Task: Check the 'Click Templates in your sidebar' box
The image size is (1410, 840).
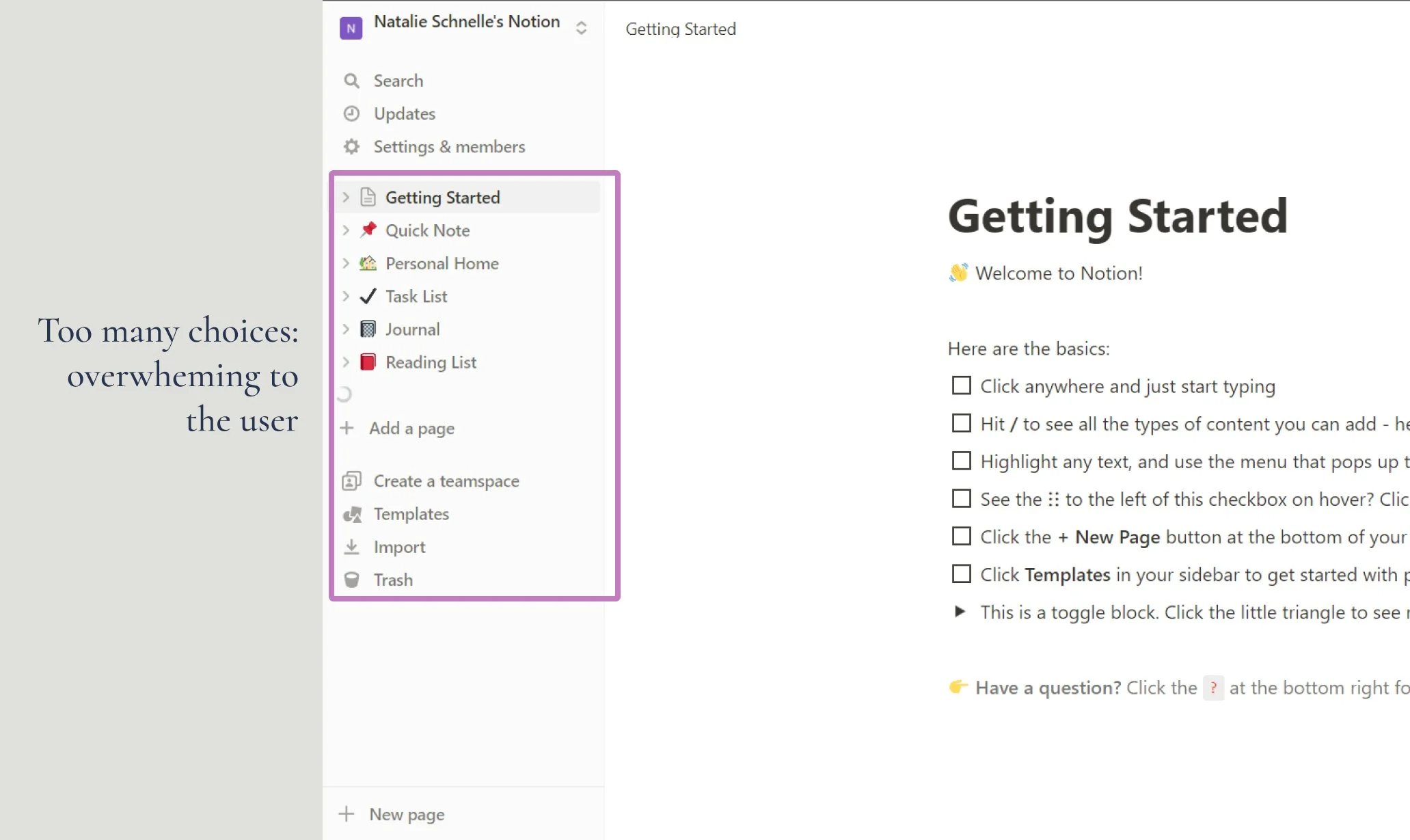Action: tap(961, 573)
